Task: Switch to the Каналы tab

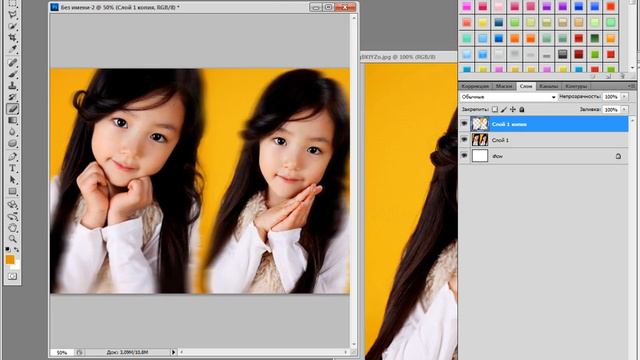Action: [x=549, y=86]
